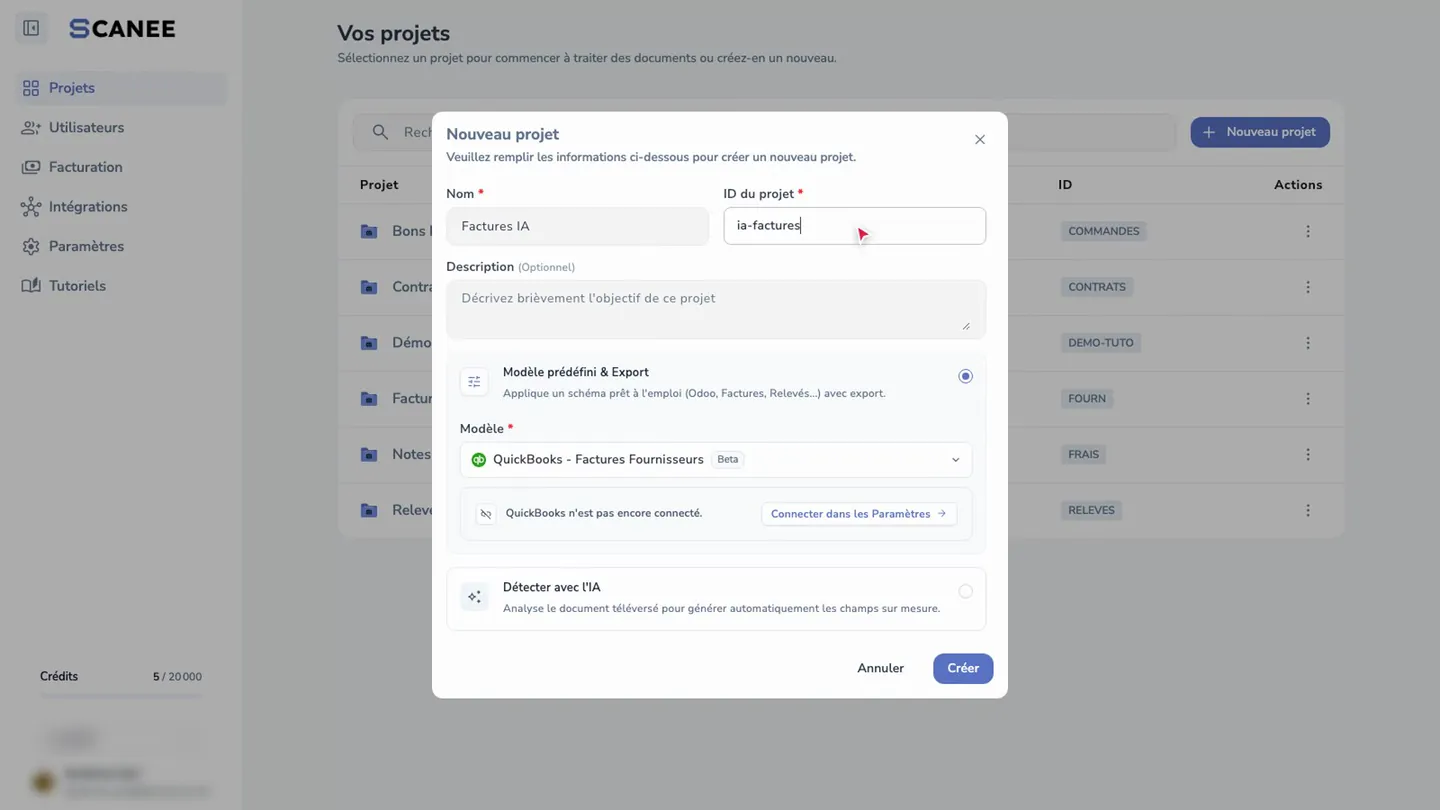1440x810 pixels.
Task: Open actions menu for FOURN row
Action: 1308,398
